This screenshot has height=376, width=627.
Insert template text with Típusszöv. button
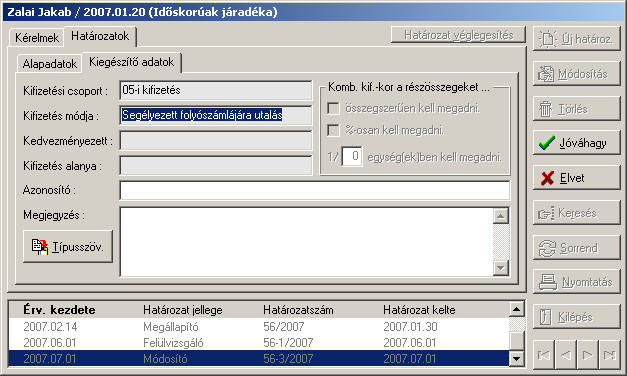coord(68,246)
